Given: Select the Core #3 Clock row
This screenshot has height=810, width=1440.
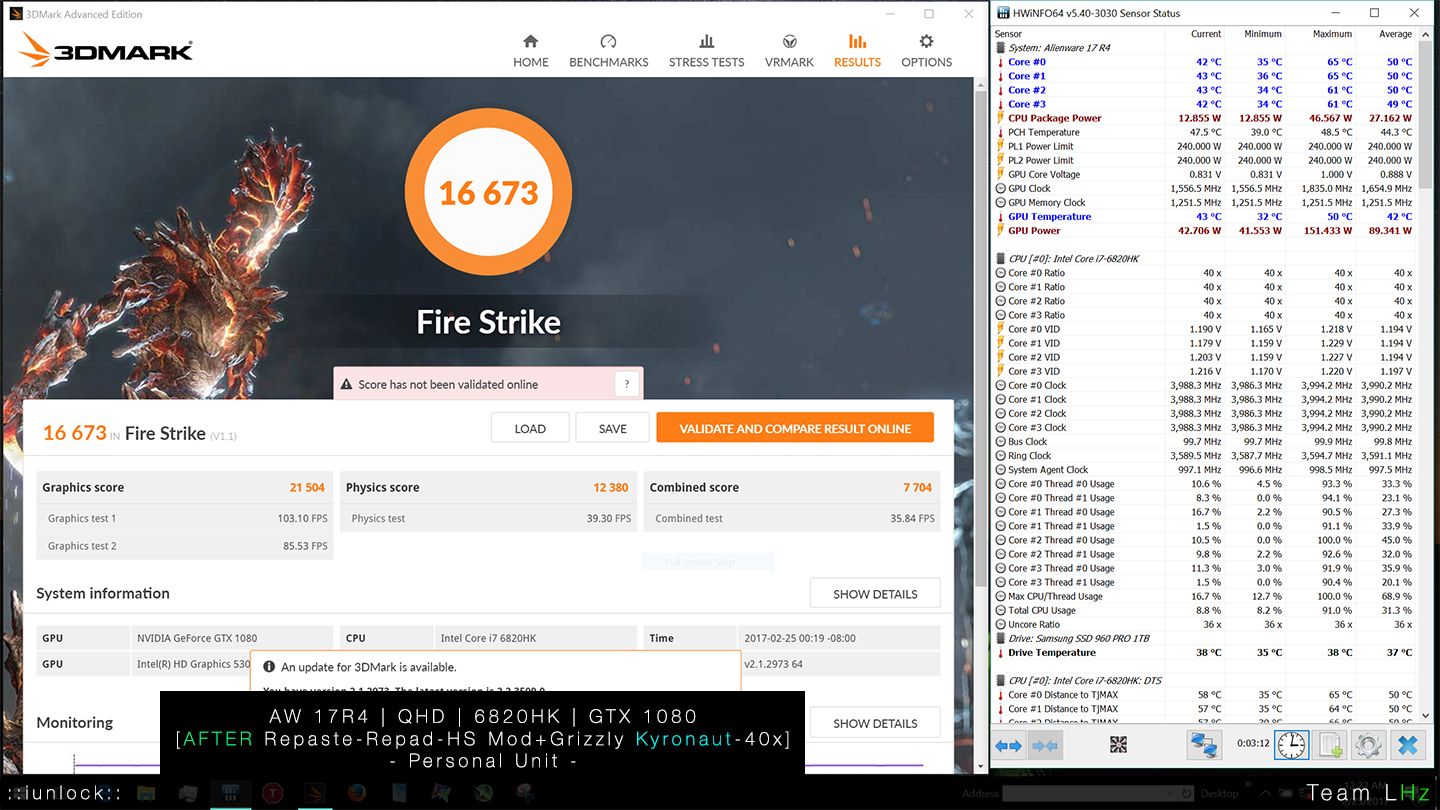Looking at the screenshot, I should coord(1204,427).
